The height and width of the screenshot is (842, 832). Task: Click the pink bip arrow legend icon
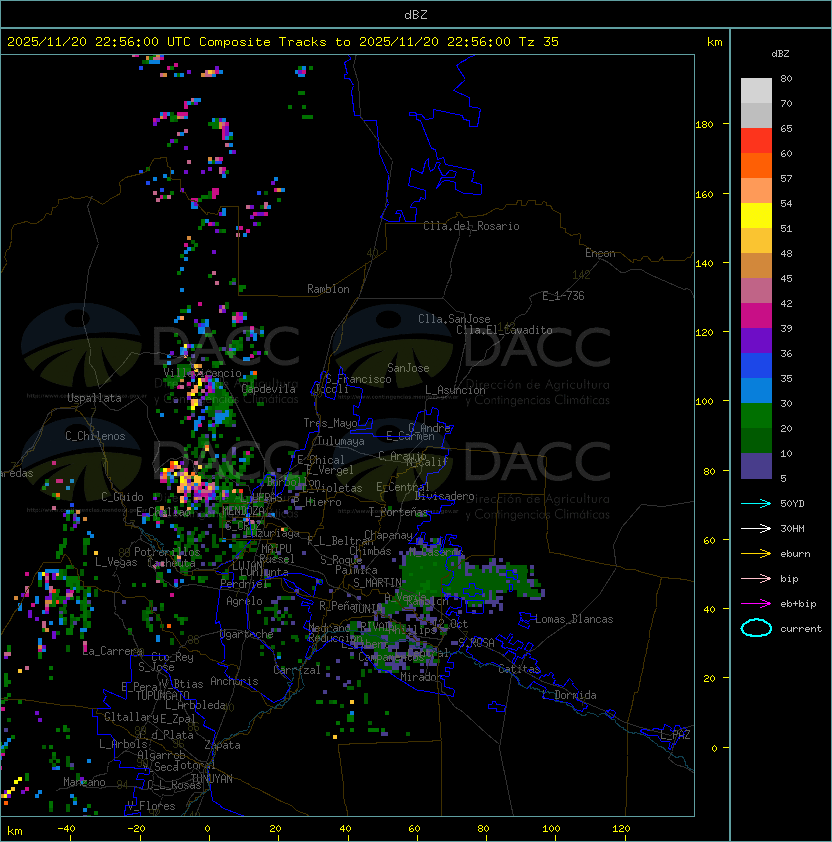[x=756, y=578]
